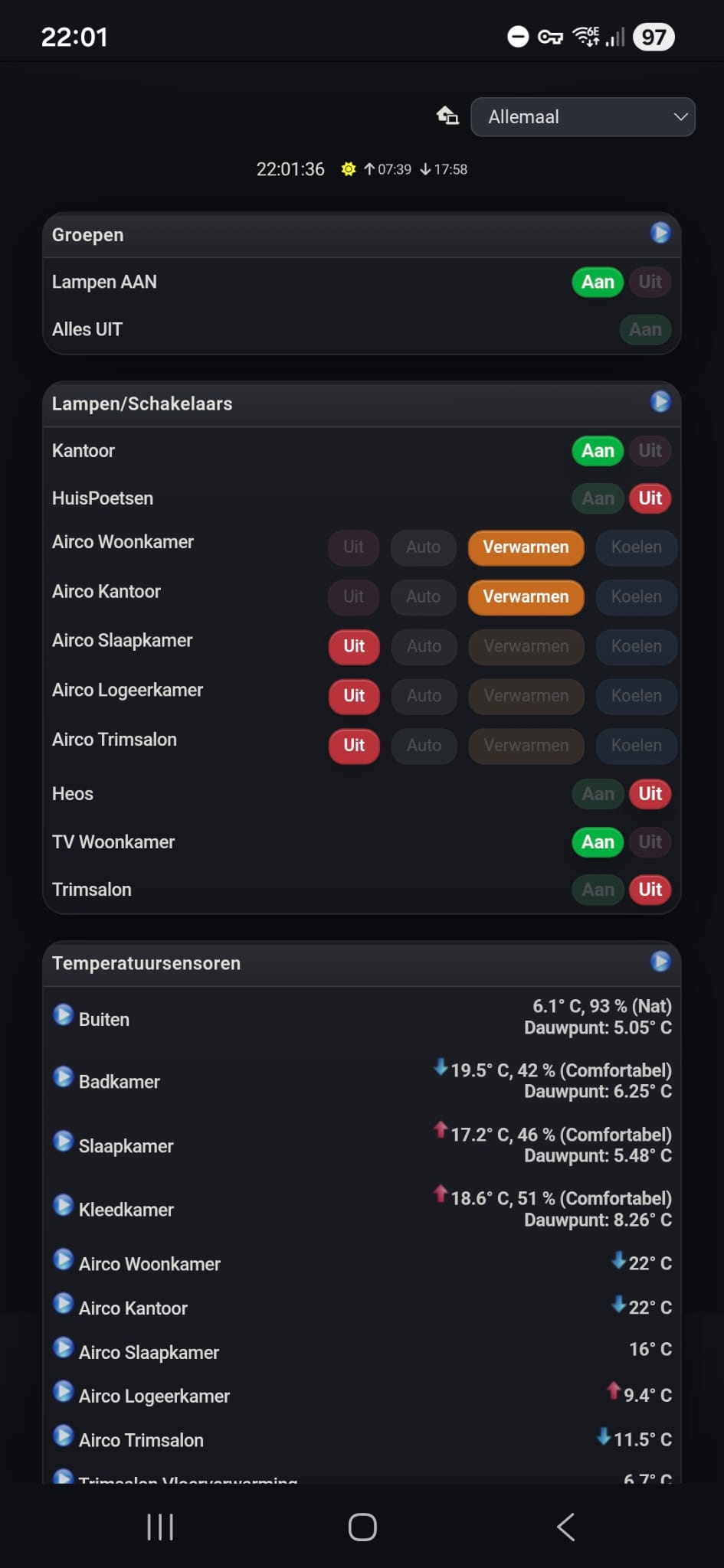The image size is (724, 1568).
Task: Tap the Android back navigation arrow
Action: [565, 1527]
